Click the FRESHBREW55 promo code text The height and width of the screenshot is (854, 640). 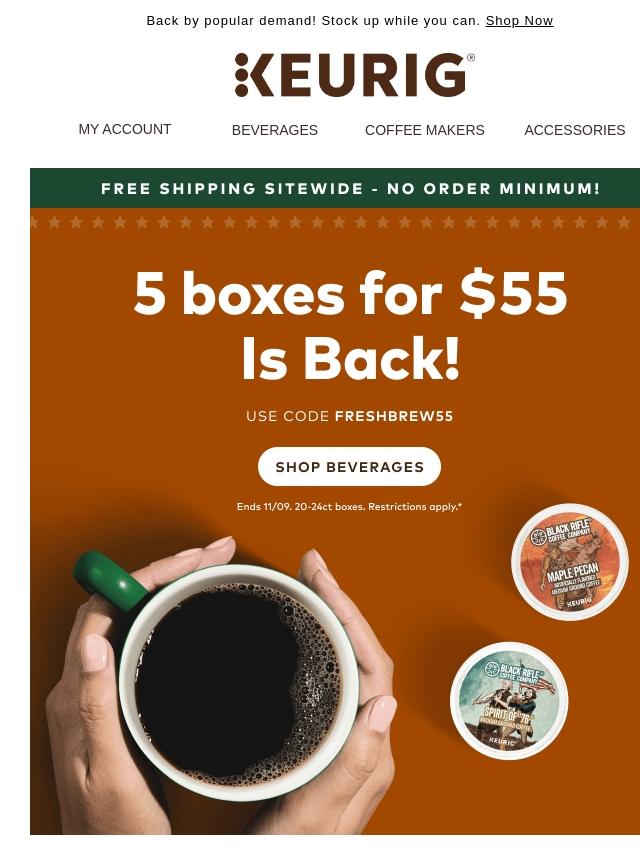(x=394, y=417)
